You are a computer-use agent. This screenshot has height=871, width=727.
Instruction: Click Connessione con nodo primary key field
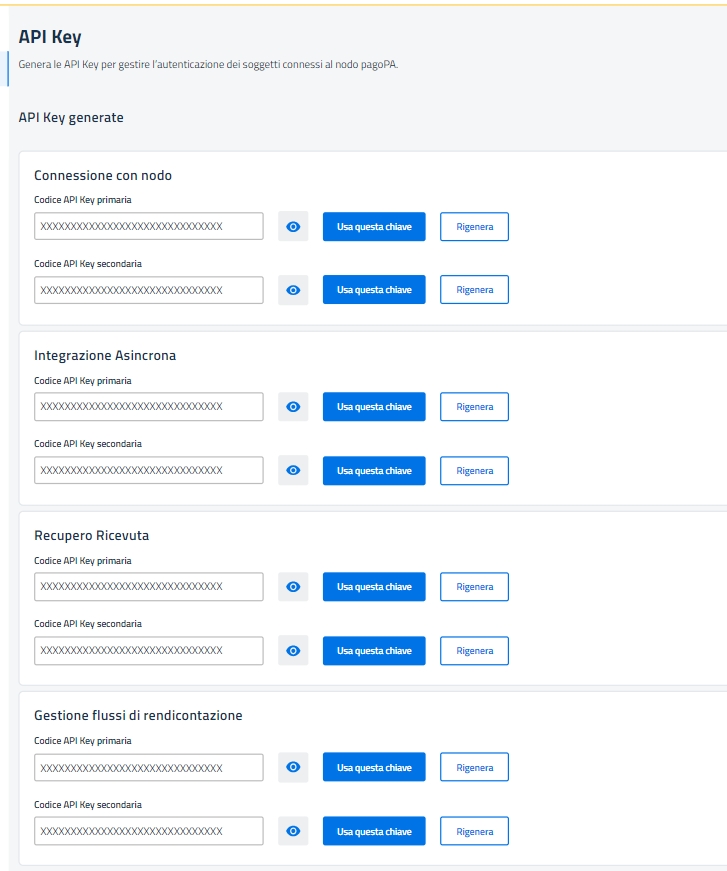point(149,227)
